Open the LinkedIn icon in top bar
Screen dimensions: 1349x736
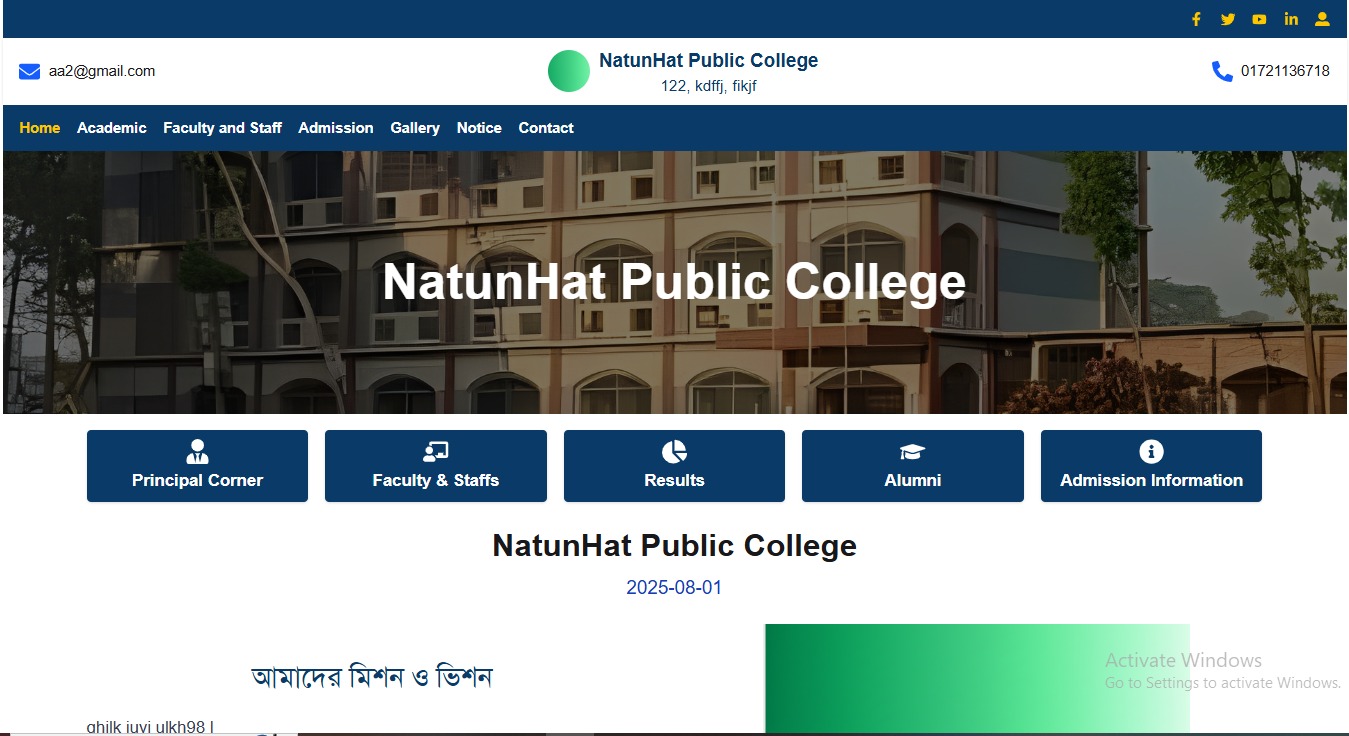[1291, 19]
